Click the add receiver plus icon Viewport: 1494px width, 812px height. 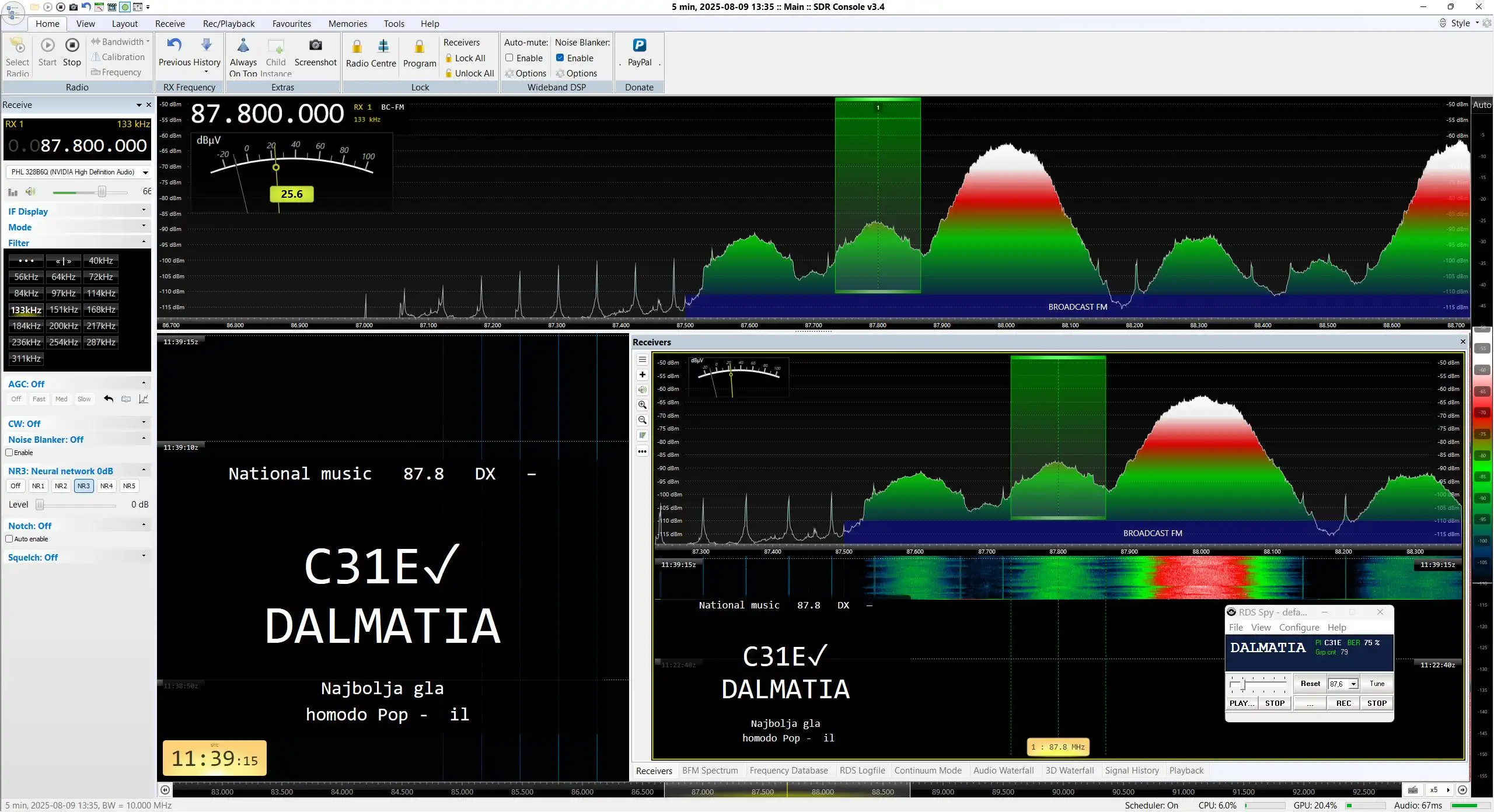pos(643,374)
